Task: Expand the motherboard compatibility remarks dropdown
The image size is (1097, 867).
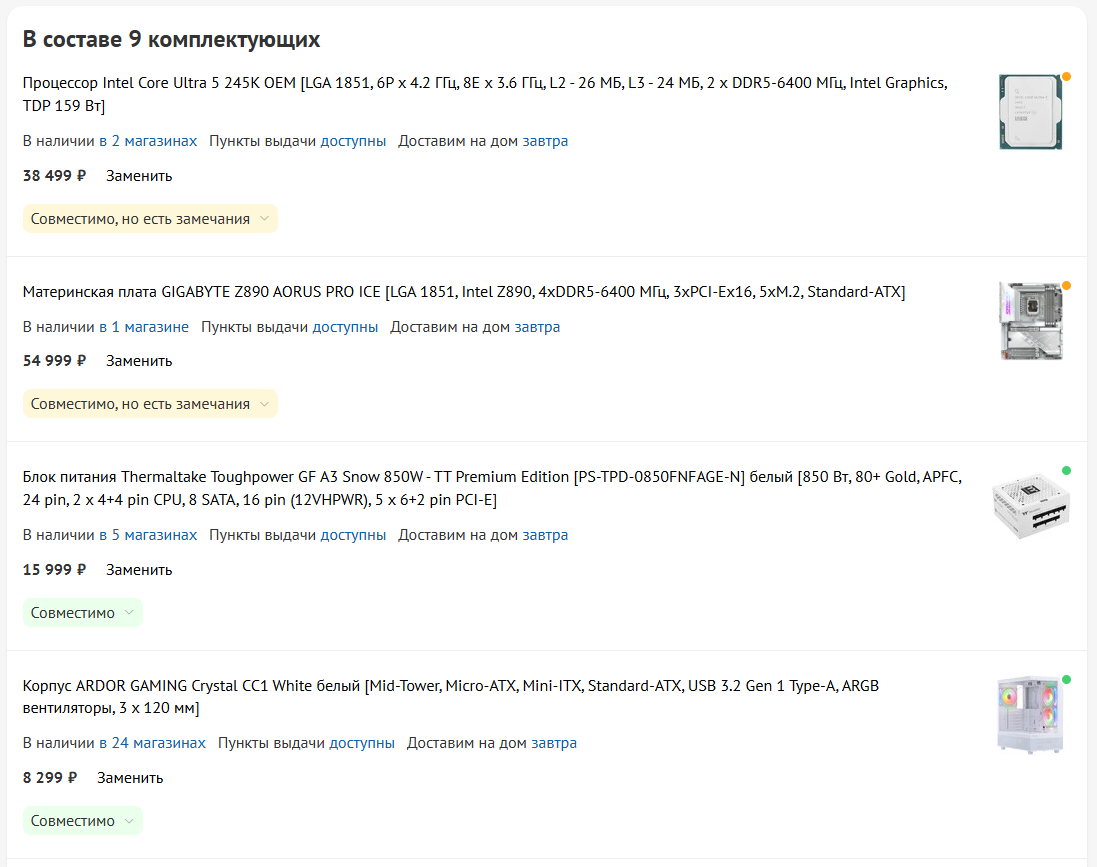Action: coord(150,404)
